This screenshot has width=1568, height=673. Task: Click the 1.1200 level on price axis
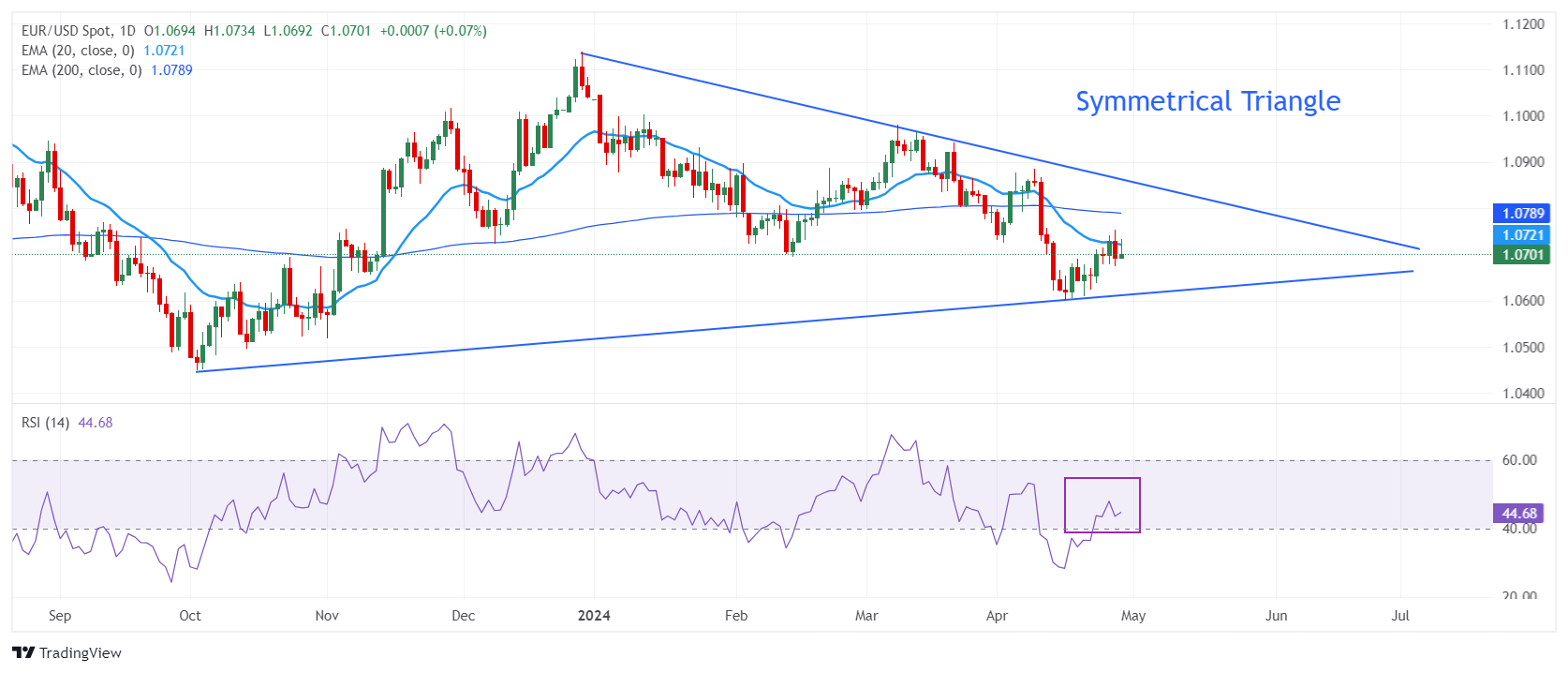point(1523,24)
